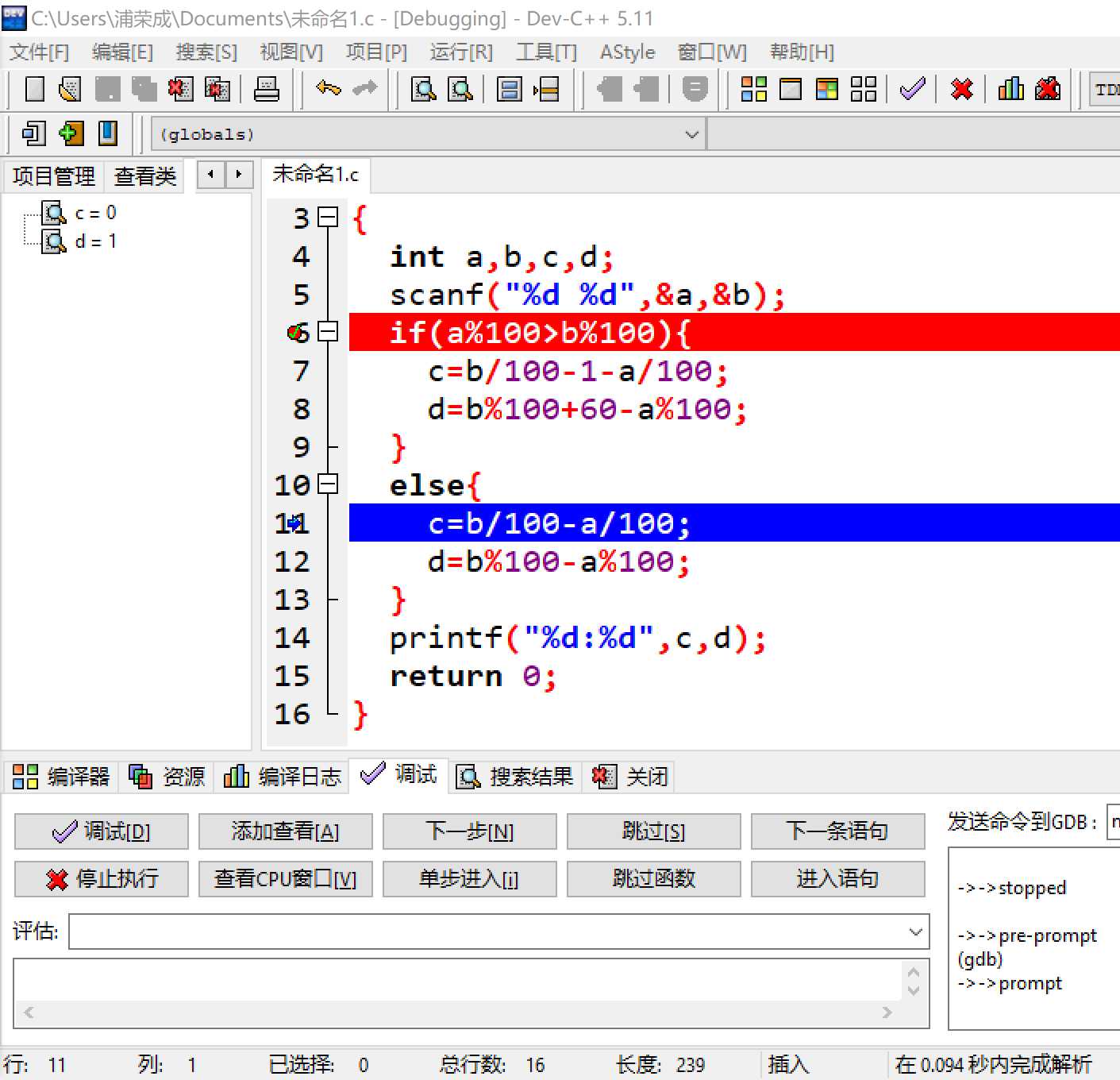
Task: Switch to the 编译日志 bottom tab
Action: (282, 776)
